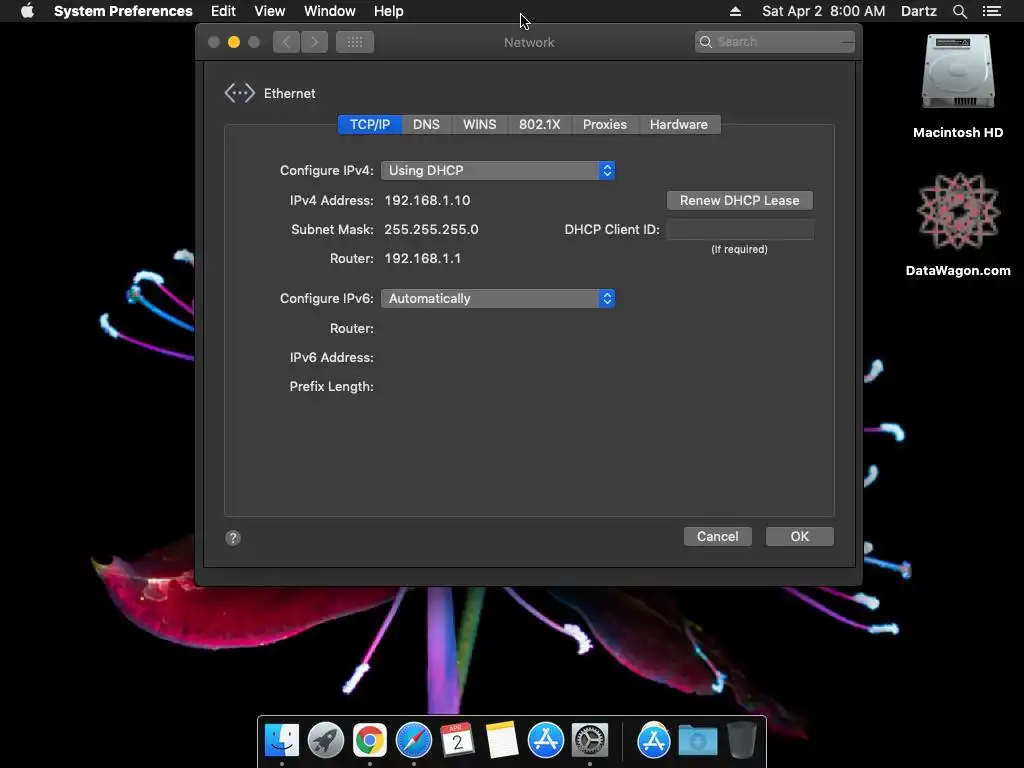Click the Search field in Network window
The width and height of the screenshot is (1024, 768).
[x=775, y=42]
